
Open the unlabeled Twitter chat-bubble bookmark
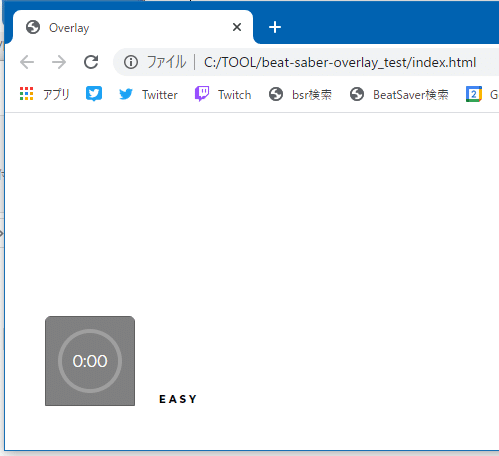coord(94,94)
